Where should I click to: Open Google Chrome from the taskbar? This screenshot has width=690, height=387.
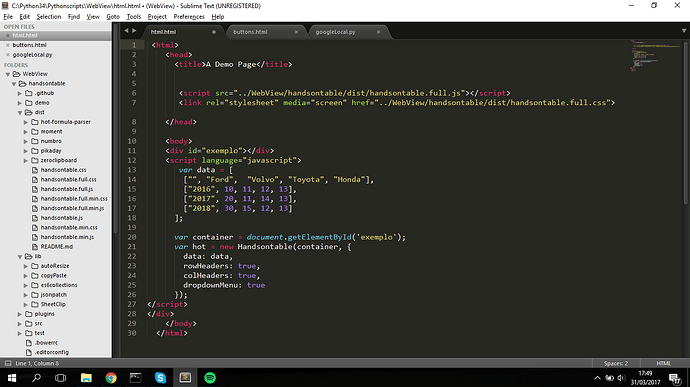(111, 378)
